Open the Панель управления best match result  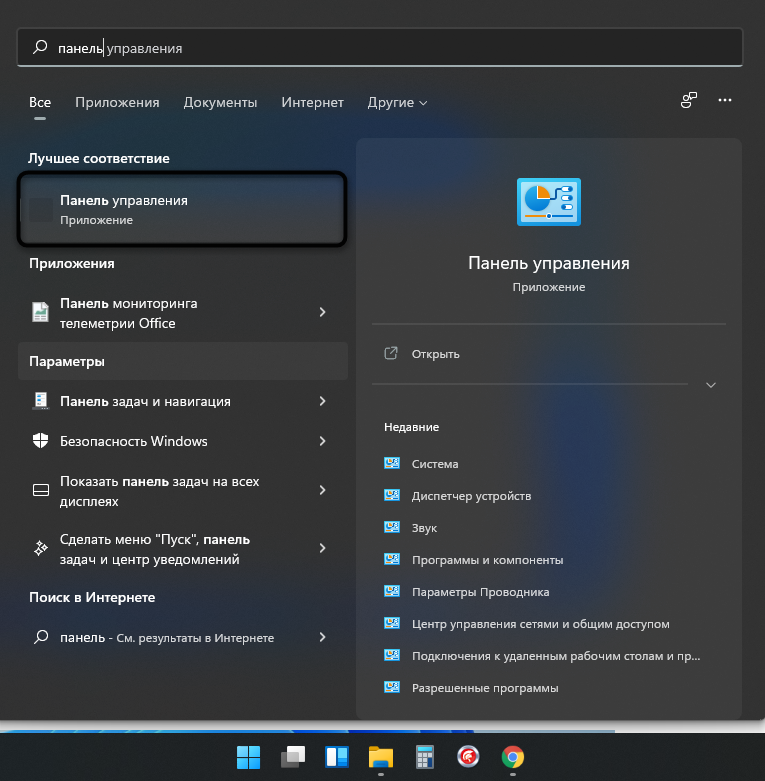point(182,209)
